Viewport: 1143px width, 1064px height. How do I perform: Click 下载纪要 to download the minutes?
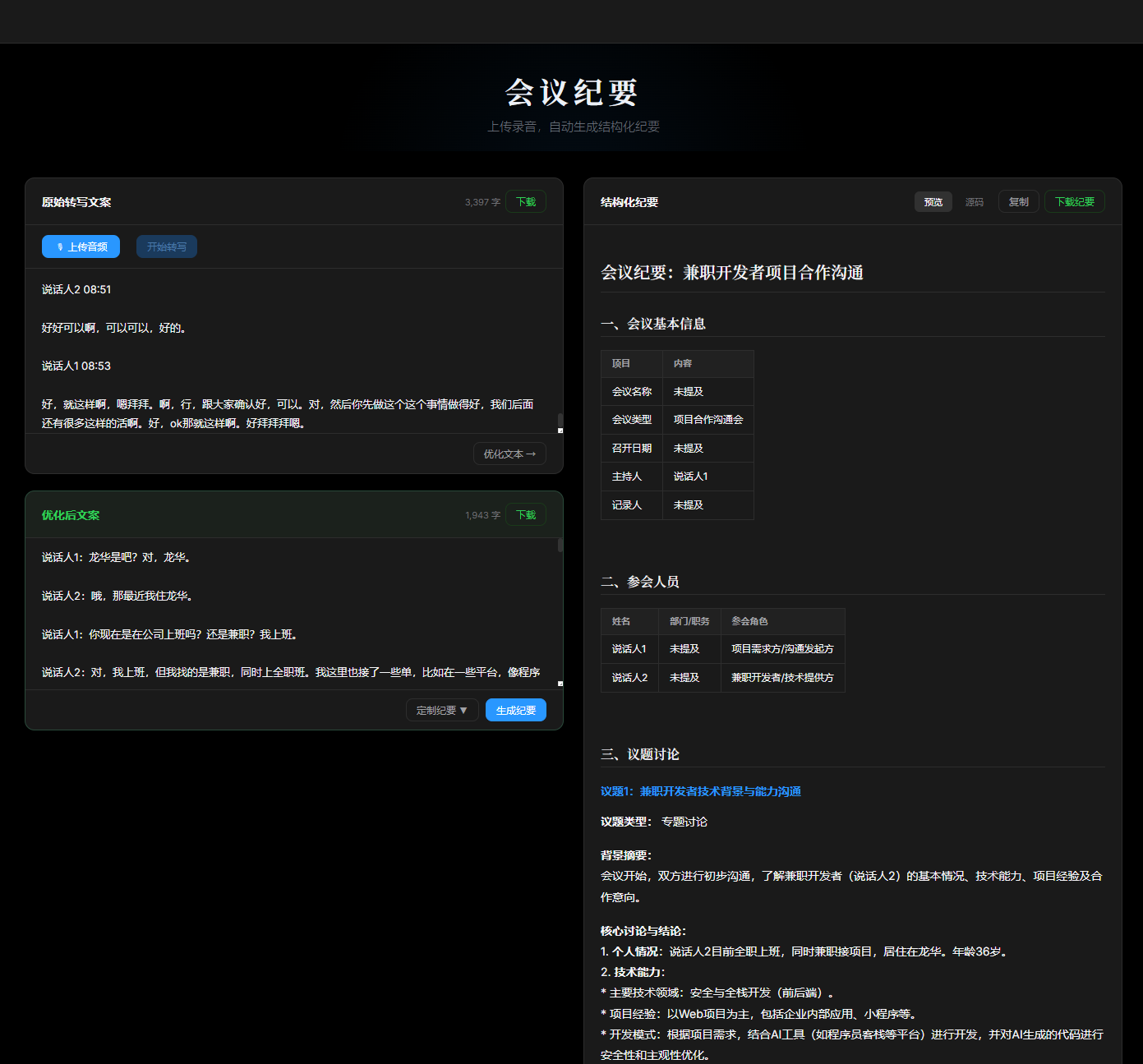[x=1074, y=201]
